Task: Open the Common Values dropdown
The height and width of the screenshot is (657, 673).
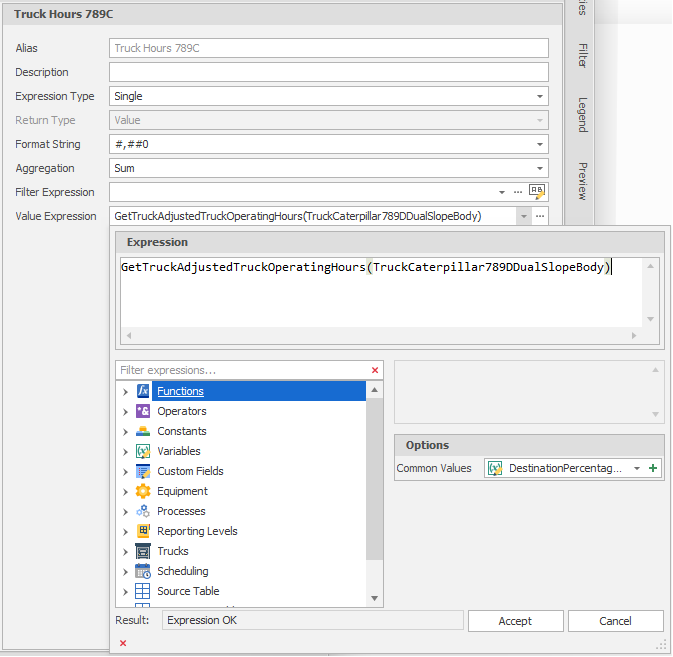Action: 637,468
